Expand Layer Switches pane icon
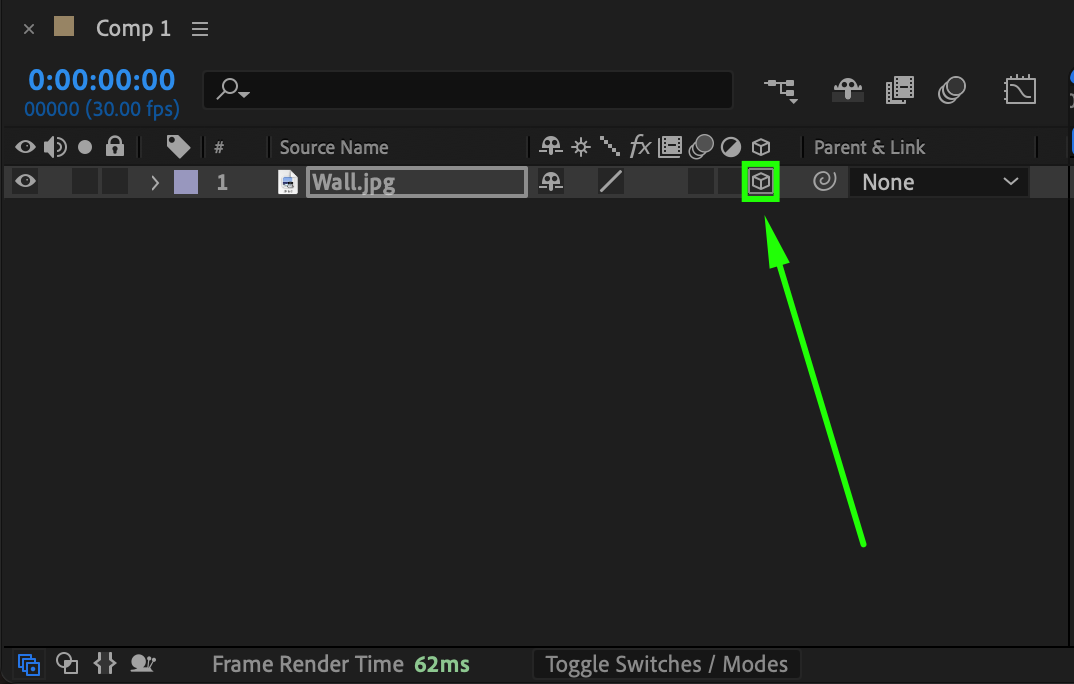Image resolution: width=1074 pixels, height=684 pixels. click(29, 664)
